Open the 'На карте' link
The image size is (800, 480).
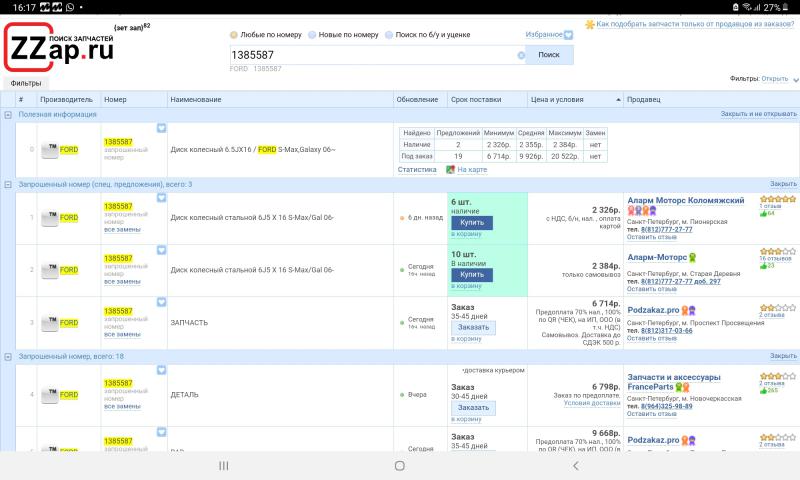472,169
